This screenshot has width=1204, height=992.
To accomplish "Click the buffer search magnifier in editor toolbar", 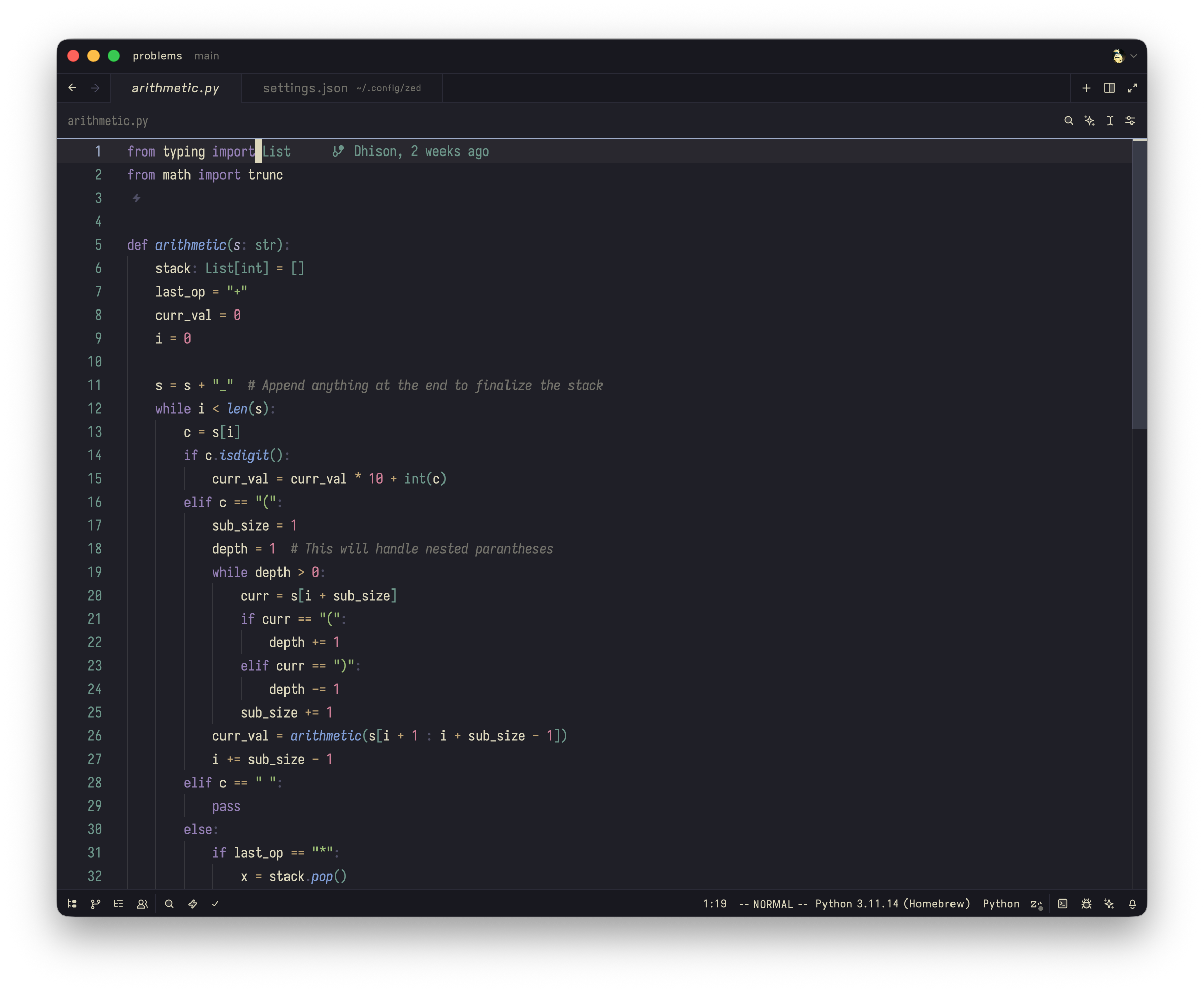I will 1068,120.
